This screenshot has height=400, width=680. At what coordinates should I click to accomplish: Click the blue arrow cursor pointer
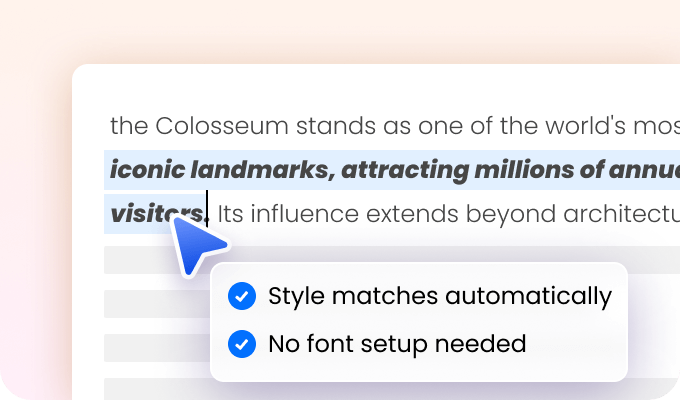197,244
